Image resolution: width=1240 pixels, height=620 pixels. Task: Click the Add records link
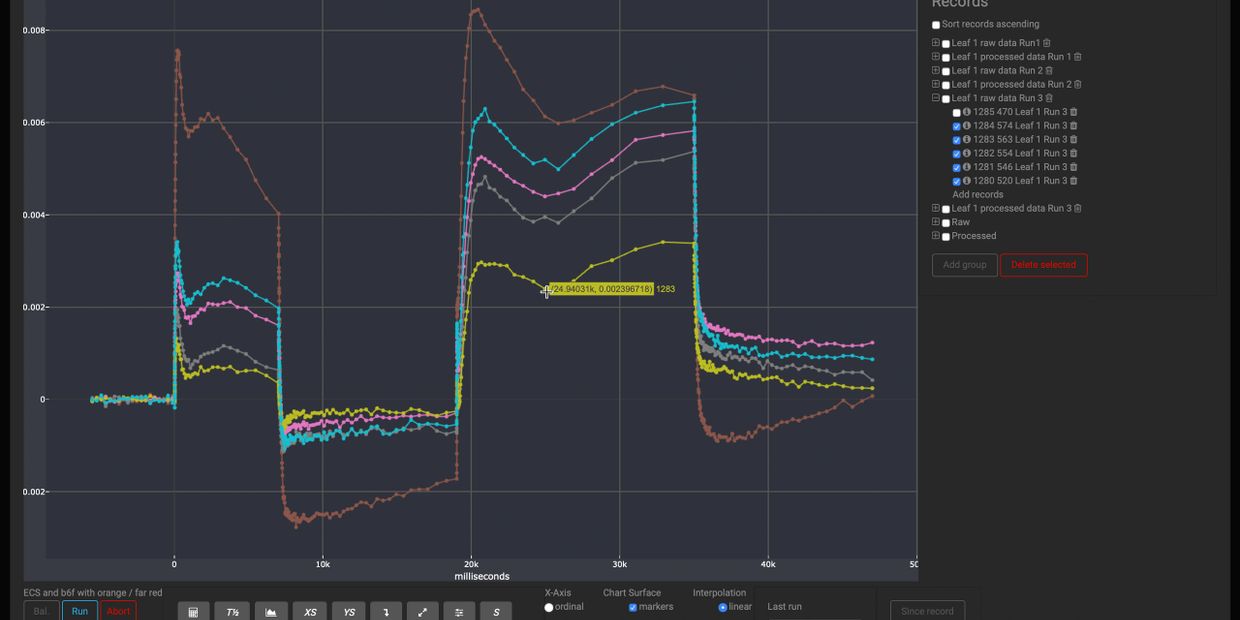tap(977, 195)
